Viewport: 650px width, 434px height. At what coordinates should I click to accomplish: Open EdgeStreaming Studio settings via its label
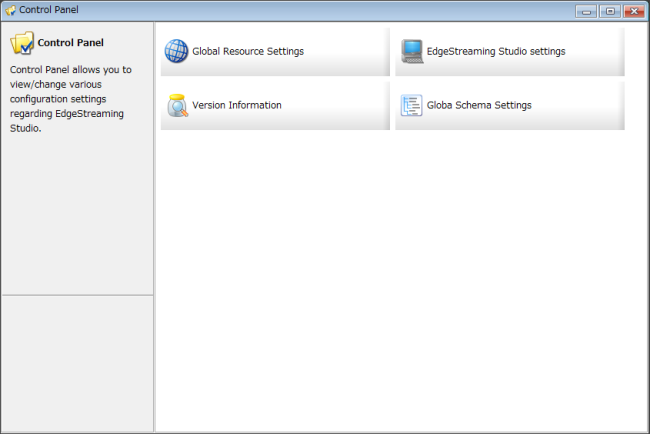tap(496, 51)
